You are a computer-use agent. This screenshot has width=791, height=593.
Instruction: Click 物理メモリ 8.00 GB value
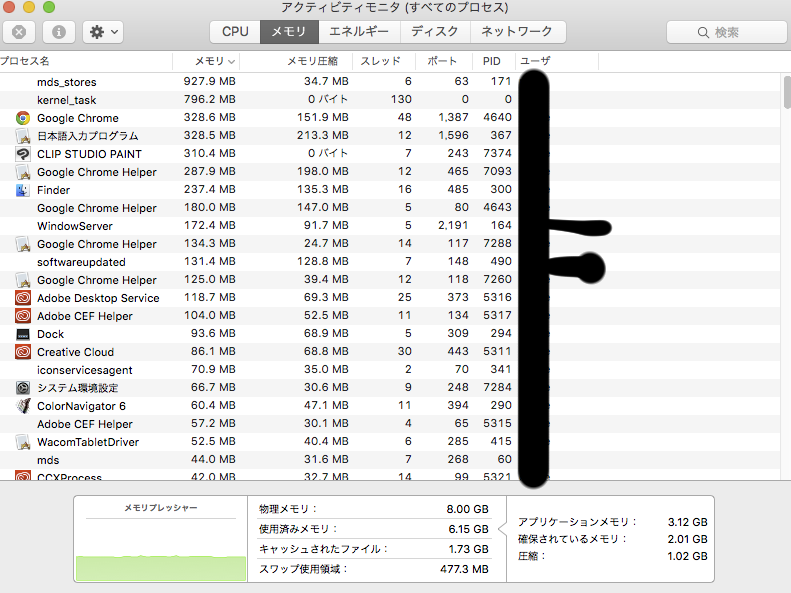point(467,509)
